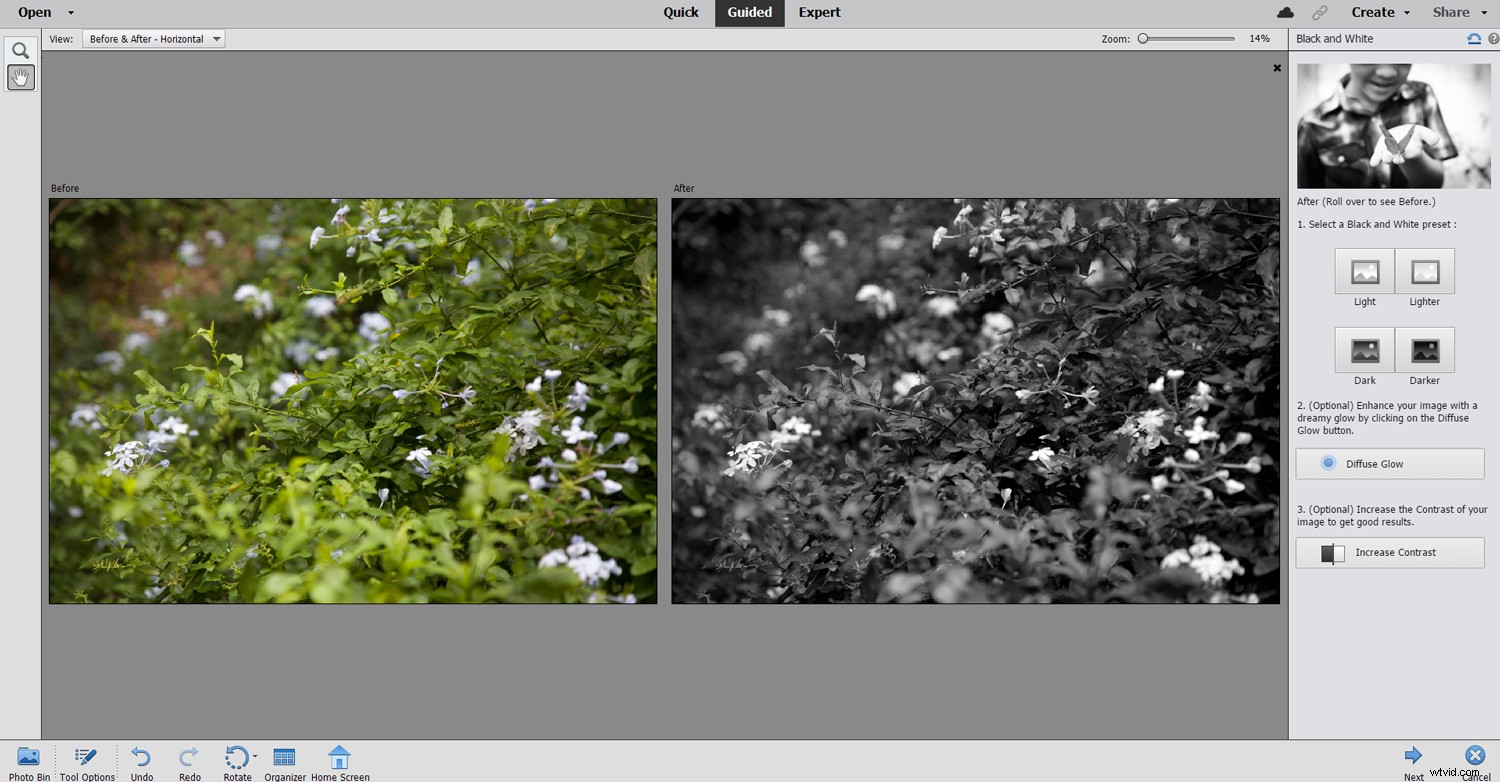Show Tool Options
Viewport: 1500px width, 782px height.
pos(86,761)
